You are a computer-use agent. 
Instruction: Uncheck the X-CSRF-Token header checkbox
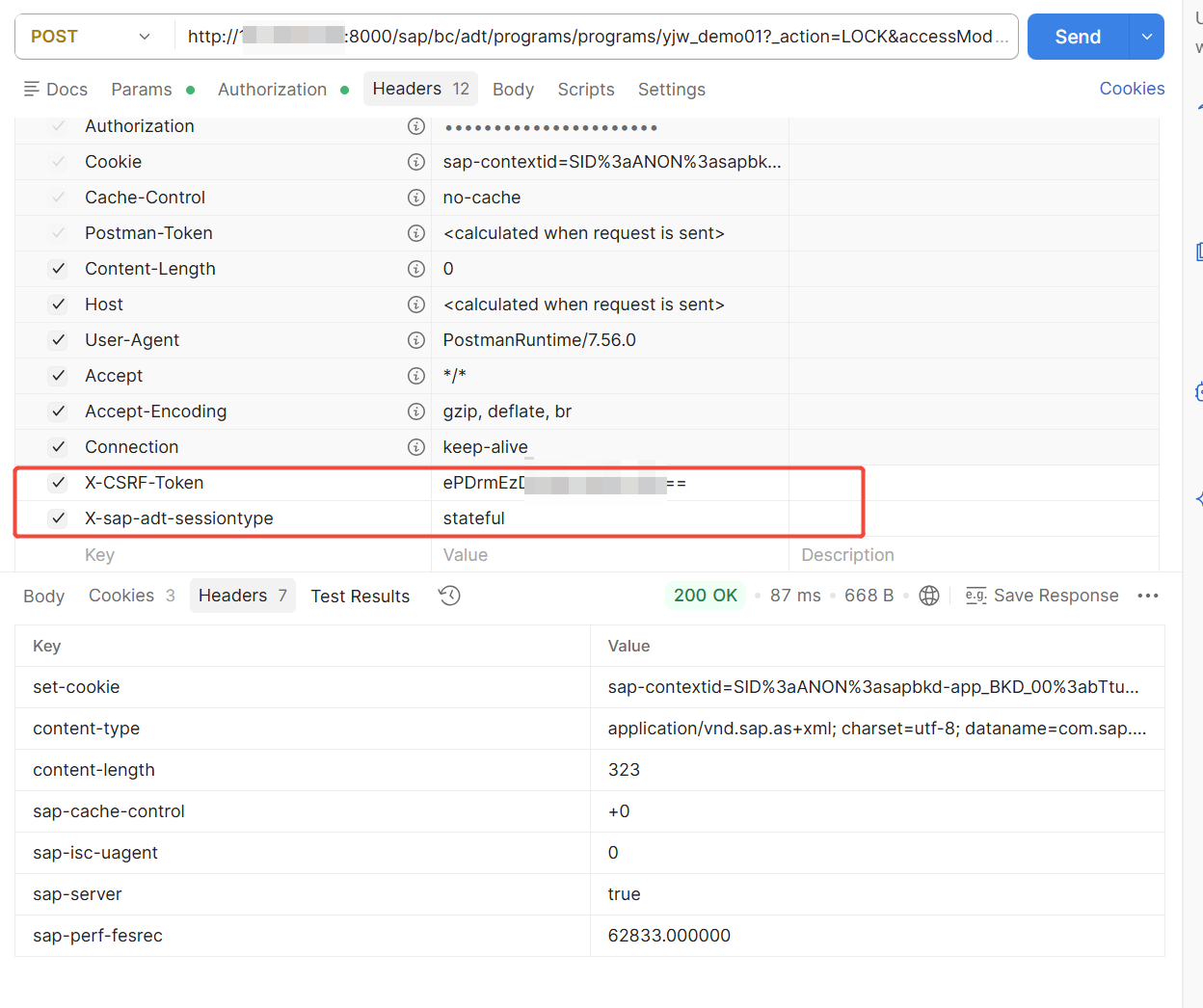coord(59,483)
